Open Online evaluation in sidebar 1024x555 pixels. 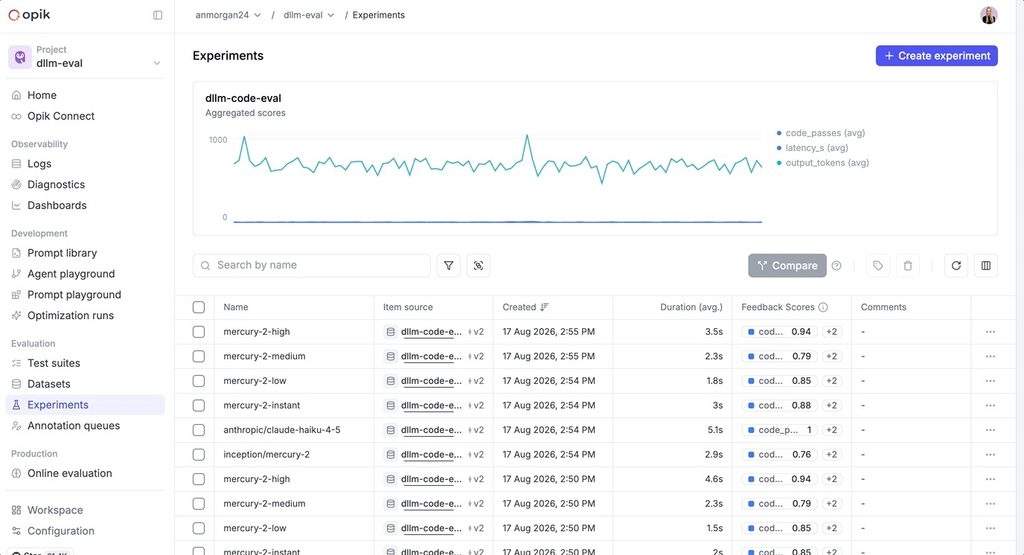(85, 473)
